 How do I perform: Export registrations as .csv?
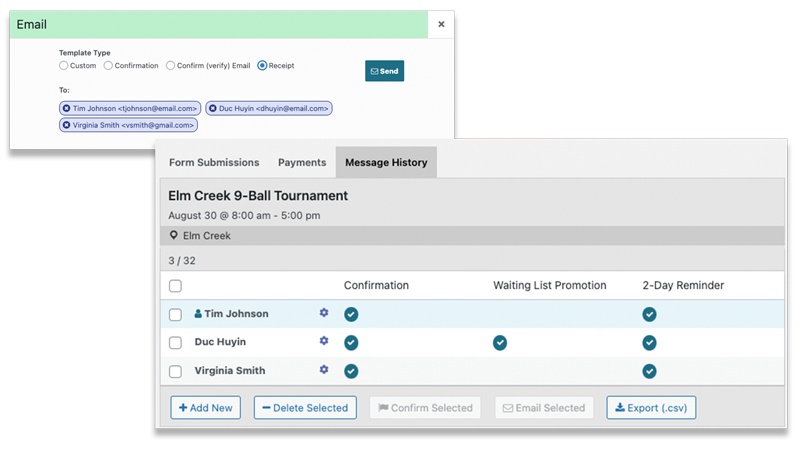(x=651, y=408)
